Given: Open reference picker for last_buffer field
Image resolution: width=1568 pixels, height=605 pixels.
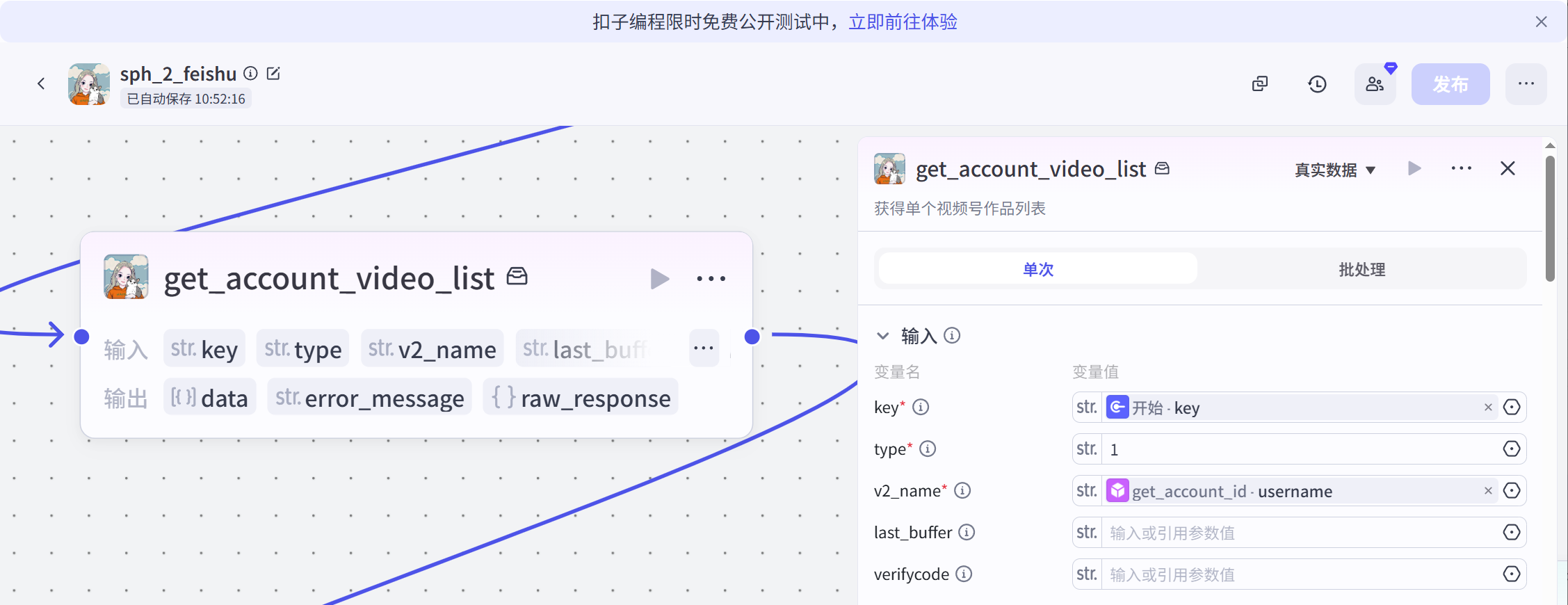Looking at the screenshot, I should tap(1512, 533).
